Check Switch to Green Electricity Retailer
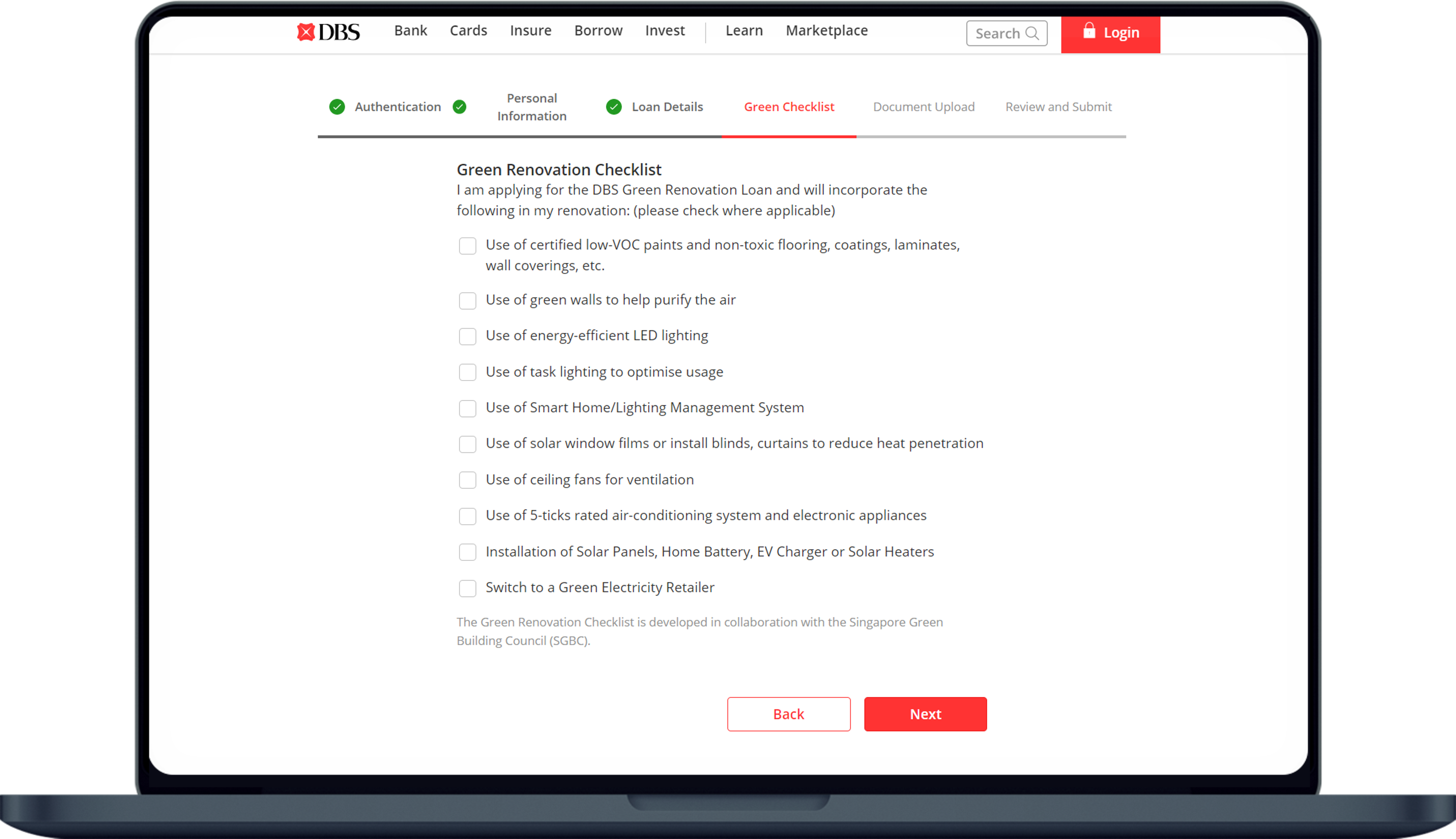1456x839 pixels. (468, 588)
